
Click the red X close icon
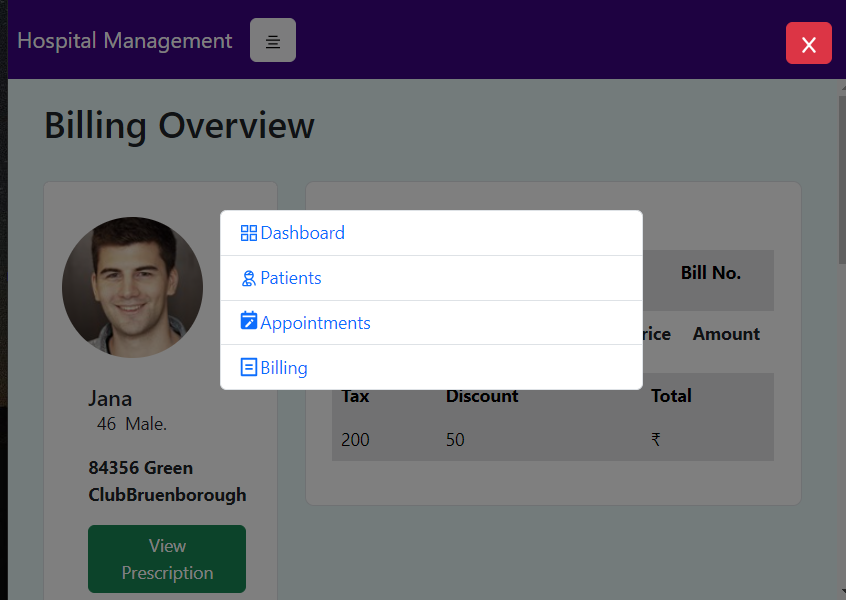[x=808, y=43]
